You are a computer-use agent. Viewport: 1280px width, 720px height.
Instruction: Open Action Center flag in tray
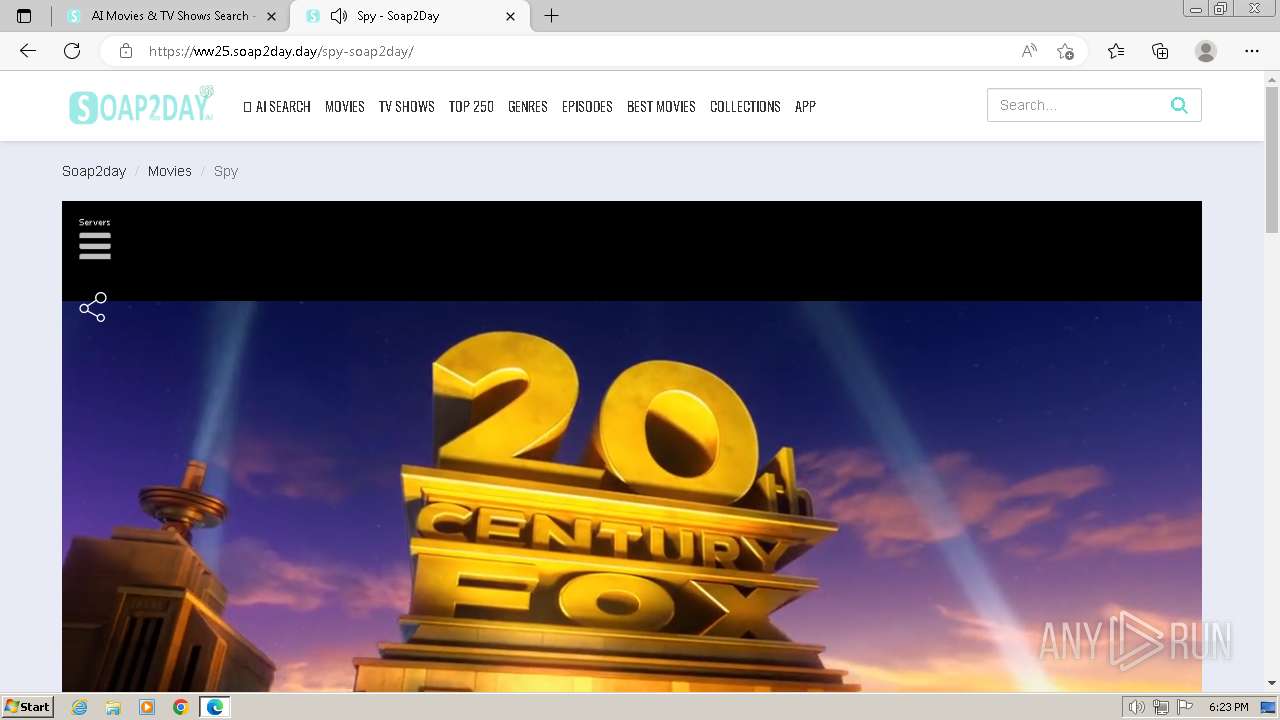point(1186,707)
